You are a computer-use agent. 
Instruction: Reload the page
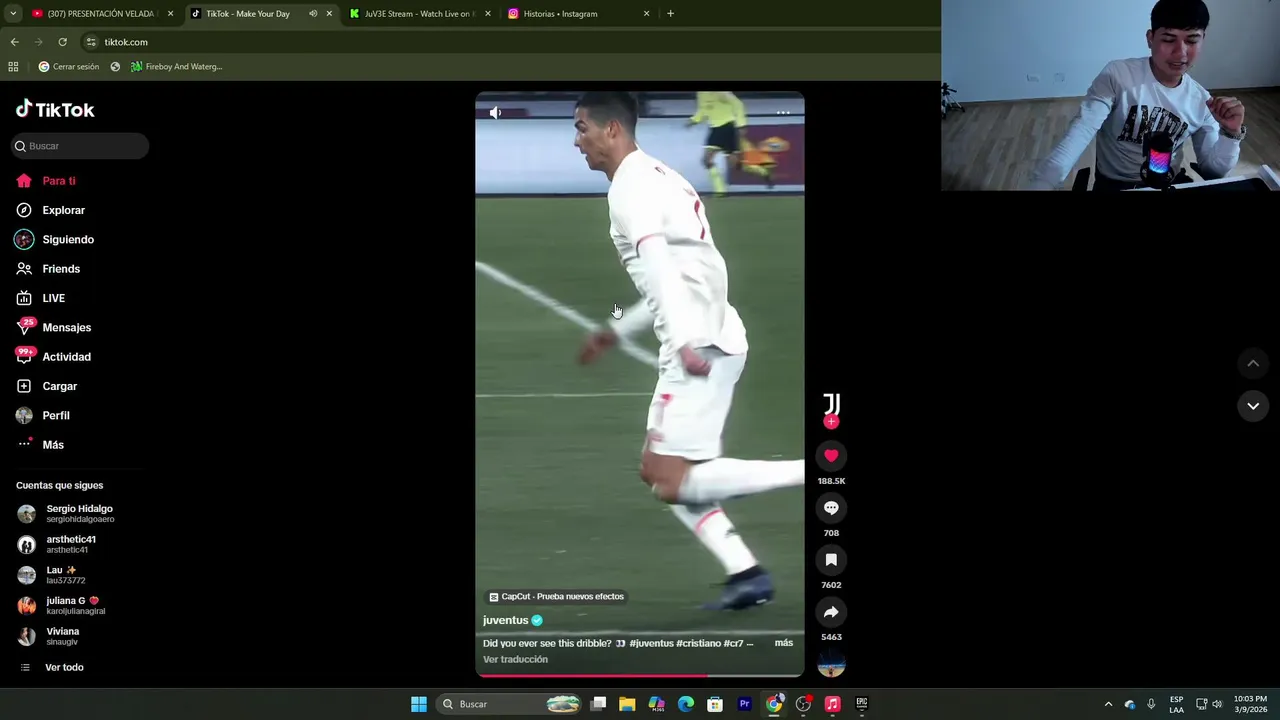pos(62,42)
